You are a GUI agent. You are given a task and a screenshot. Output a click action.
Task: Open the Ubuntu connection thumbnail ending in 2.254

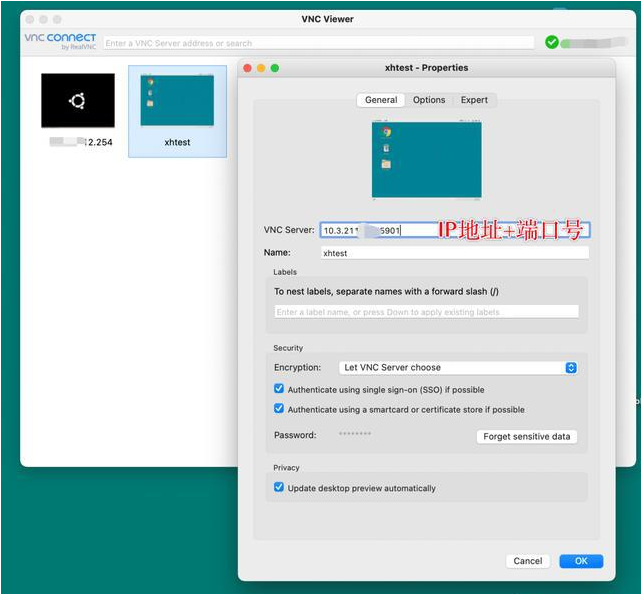pos(78,100)
